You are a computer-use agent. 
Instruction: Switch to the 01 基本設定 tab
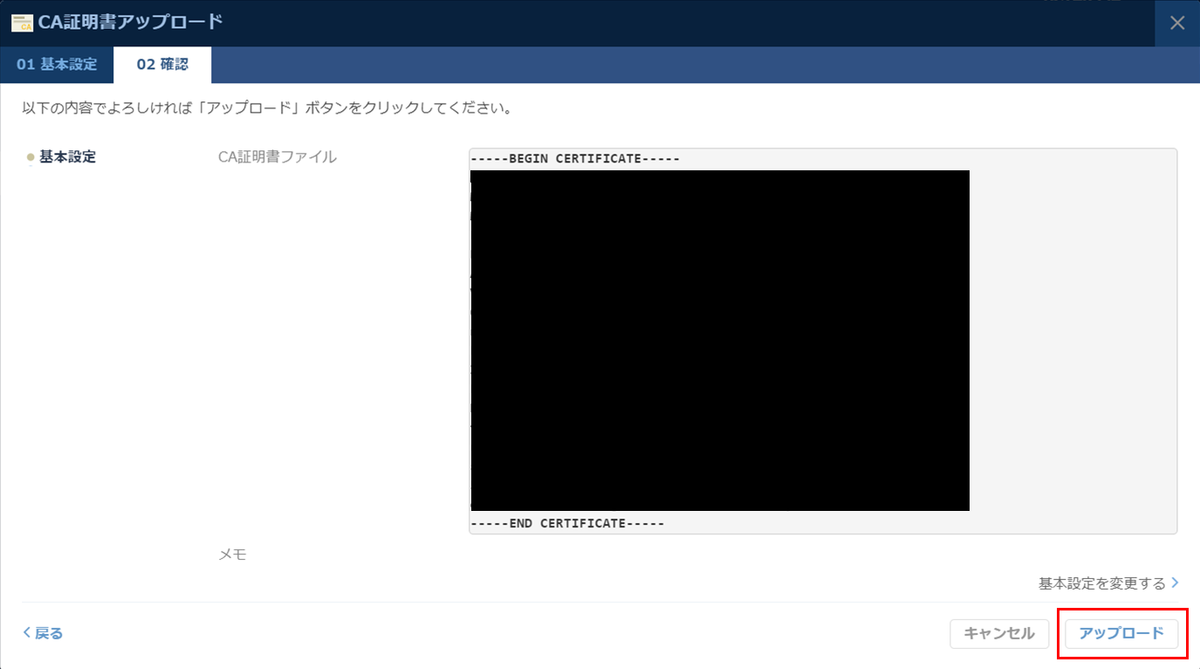[56, 63]
